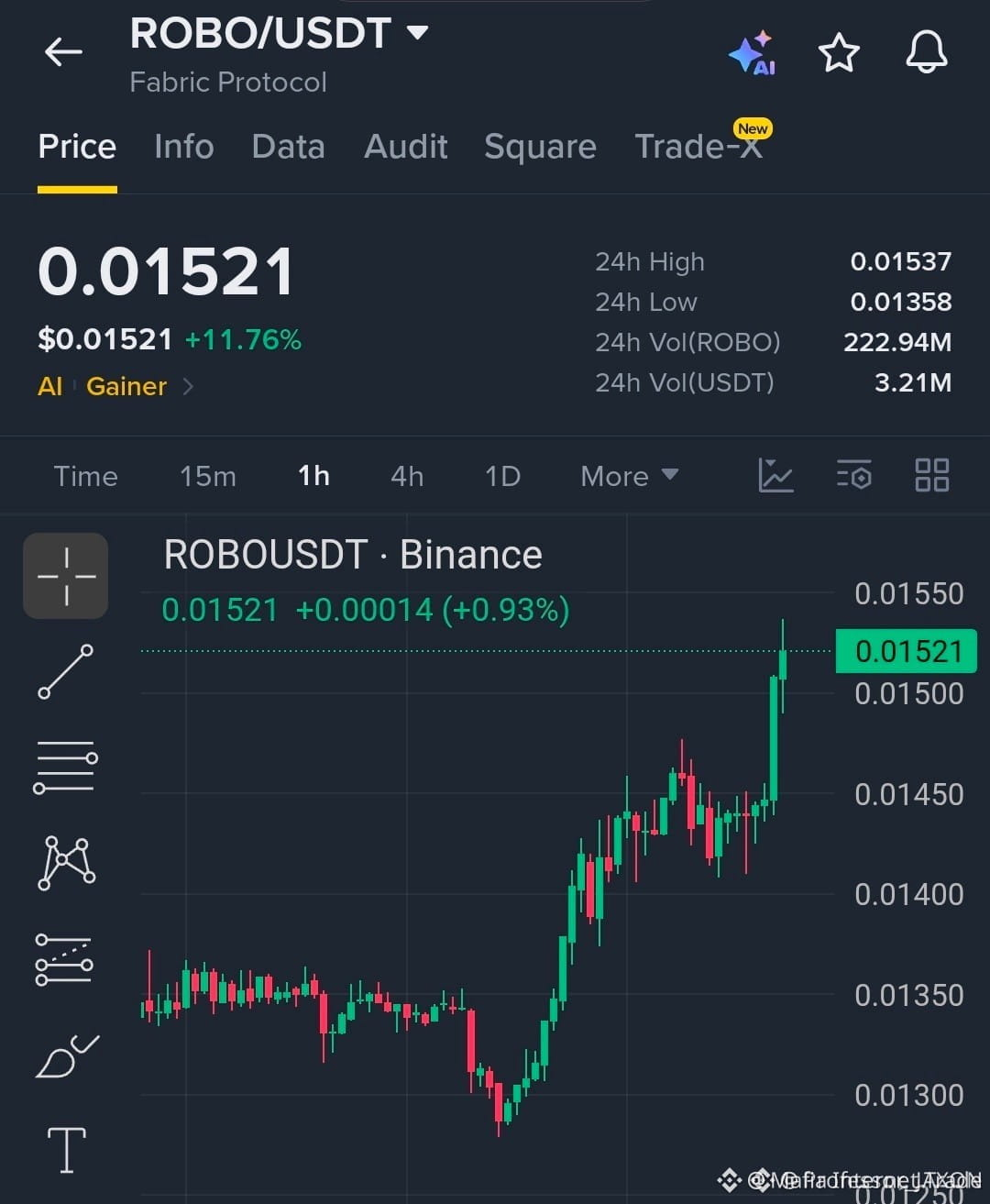Select the text annotation tool
The width and height of the screenshot is (990, 1204).
coord(67,1150)
